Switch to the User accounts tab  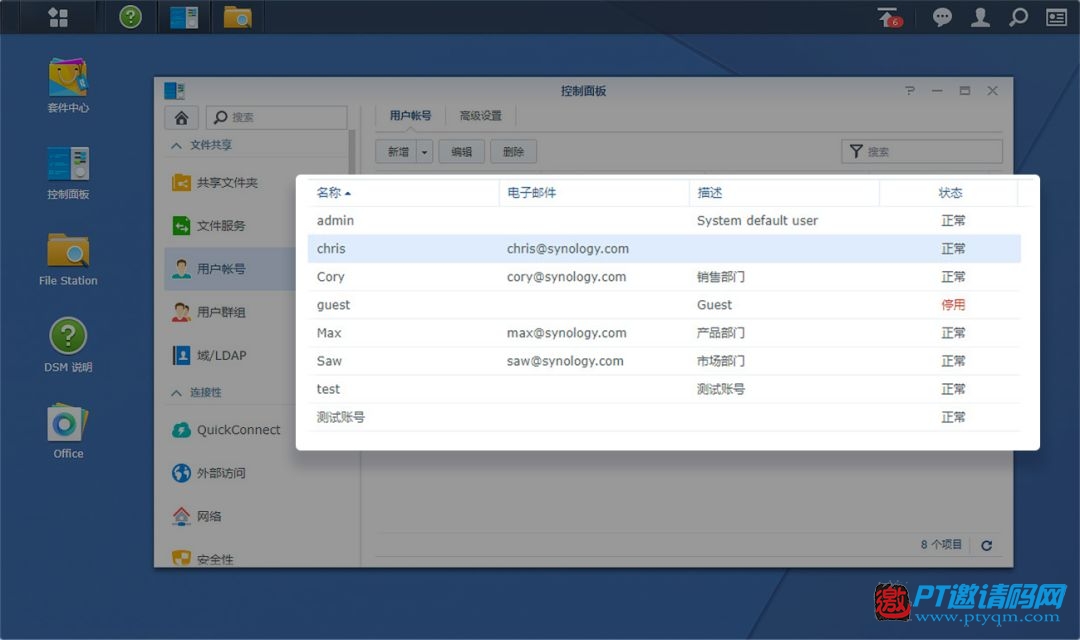click(x=411, y=116)
